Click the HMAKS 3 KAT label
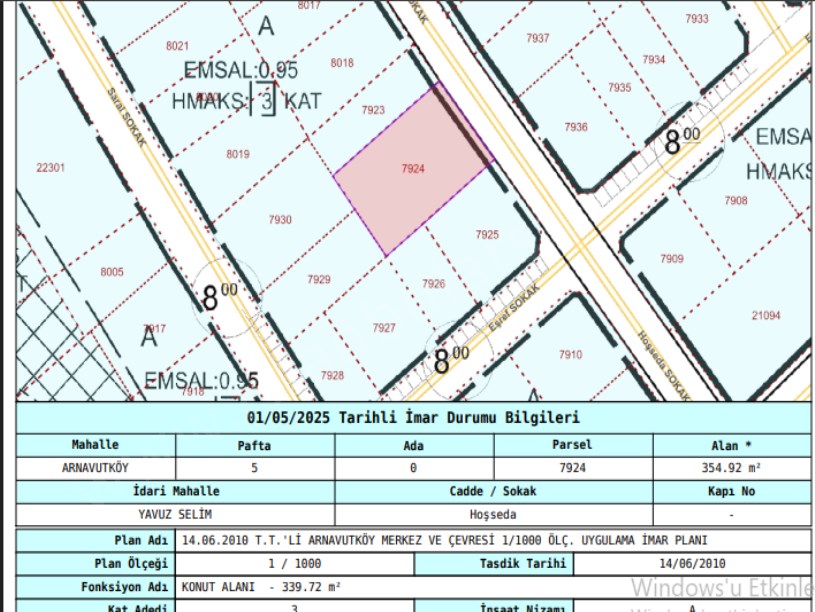Viewport: 815px width, 612px height. click(246, 101)
